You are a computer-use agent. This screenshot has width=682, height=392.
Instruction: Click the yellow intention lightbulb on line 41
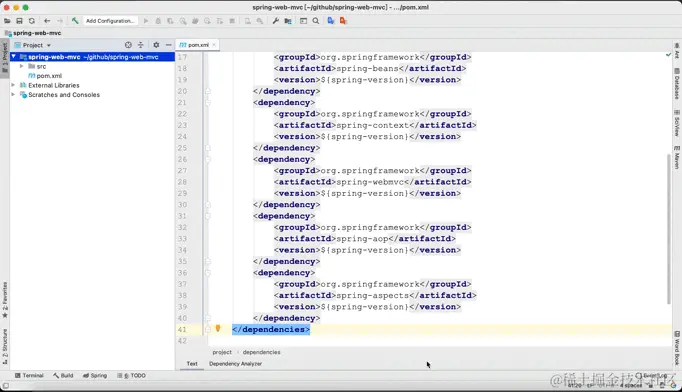[x=218, y=328]
